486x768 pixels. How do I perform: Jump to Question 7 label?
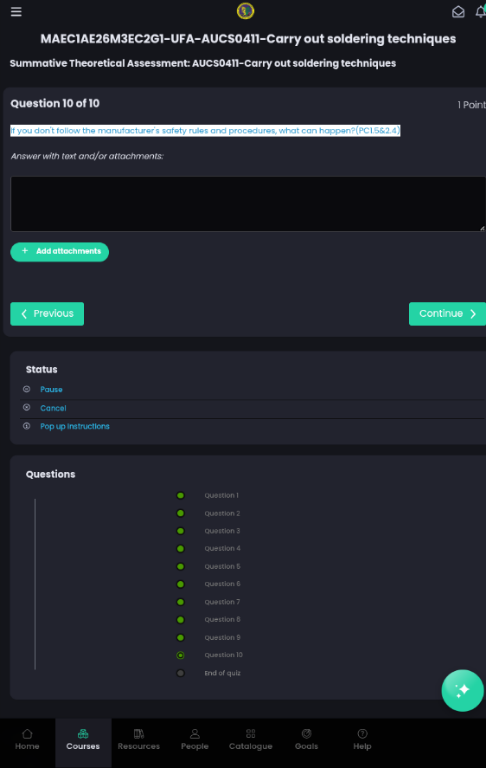pyautogui.click(x=222, y=602)
